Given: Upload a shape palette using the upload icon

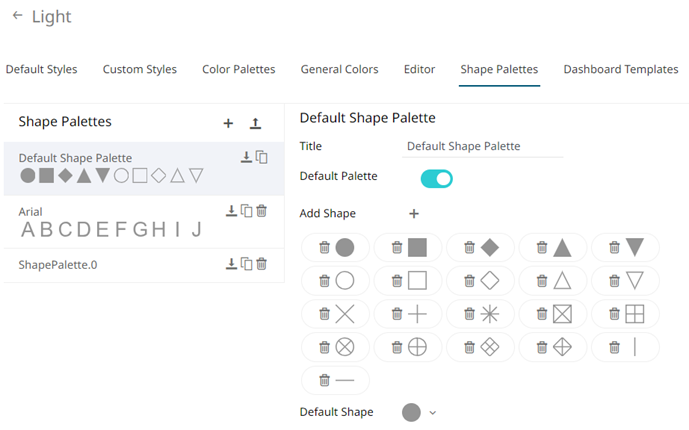Looking at the screenshot, I should pyautogui.click(x=255, y=123).
